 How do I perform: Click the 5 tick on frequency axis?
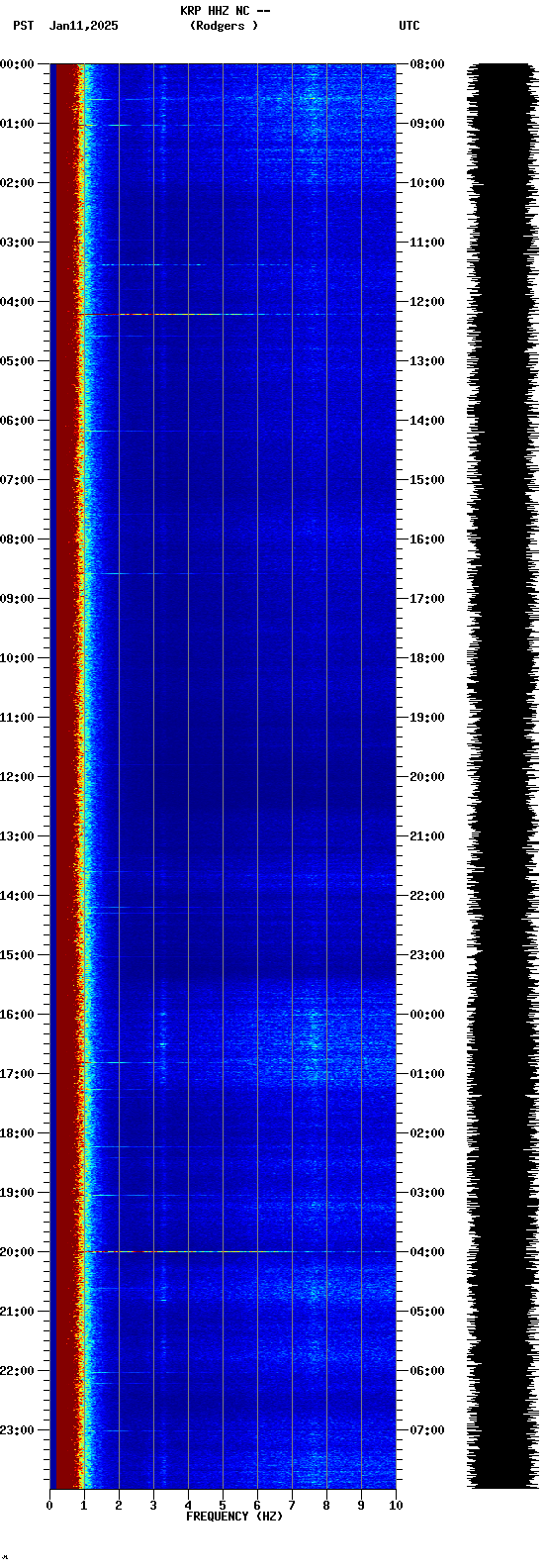point(223,1506)
